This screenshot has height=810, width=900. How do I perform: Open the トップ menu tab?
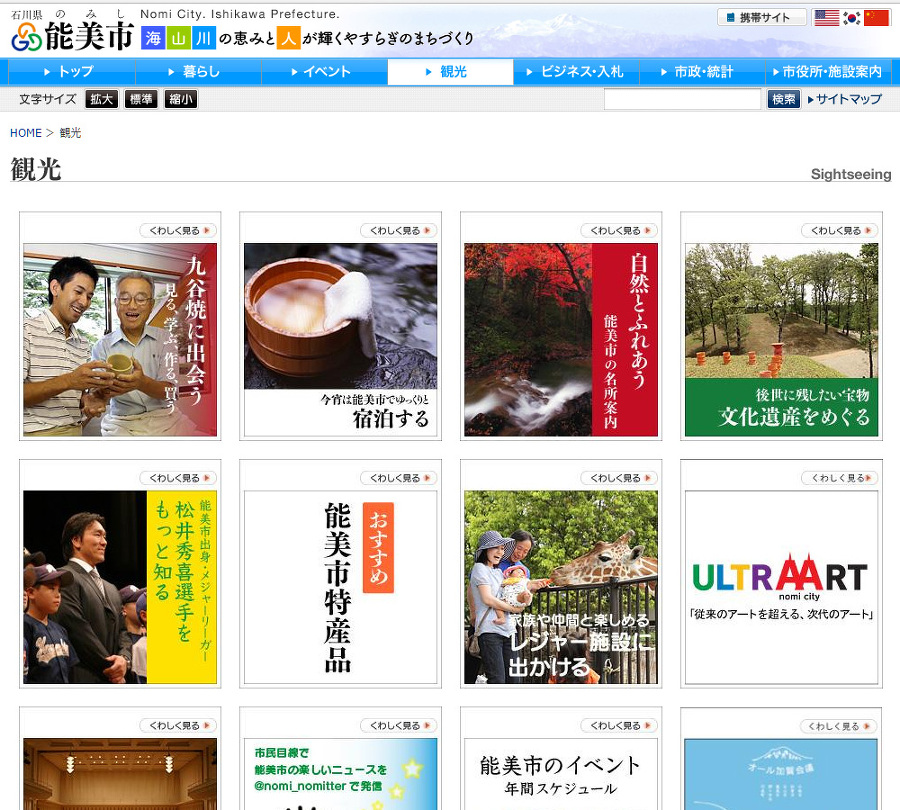[72, 72]
